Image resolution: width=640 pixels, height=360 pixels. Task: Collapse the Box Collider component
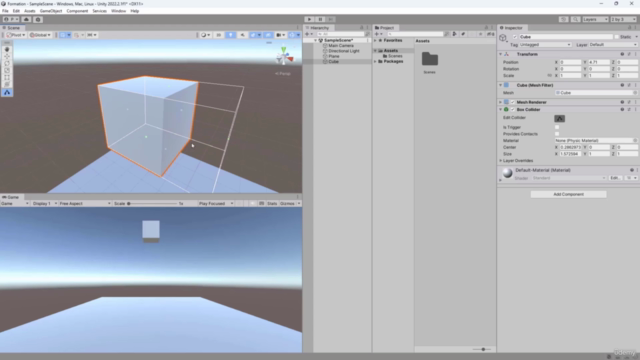(x=501, y=109)
